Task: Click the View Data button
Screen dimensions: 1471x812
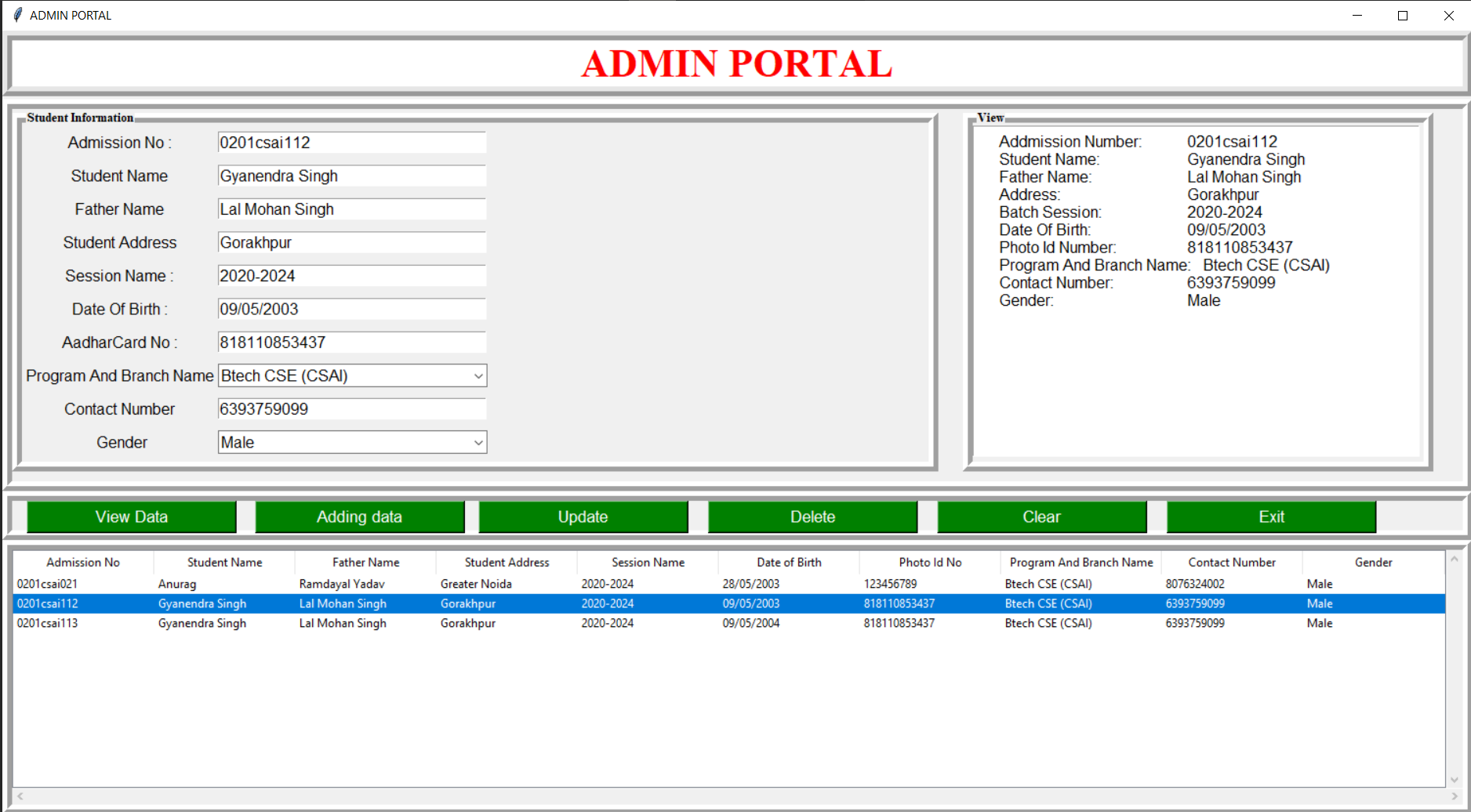Action: click(x=132, y=517)
